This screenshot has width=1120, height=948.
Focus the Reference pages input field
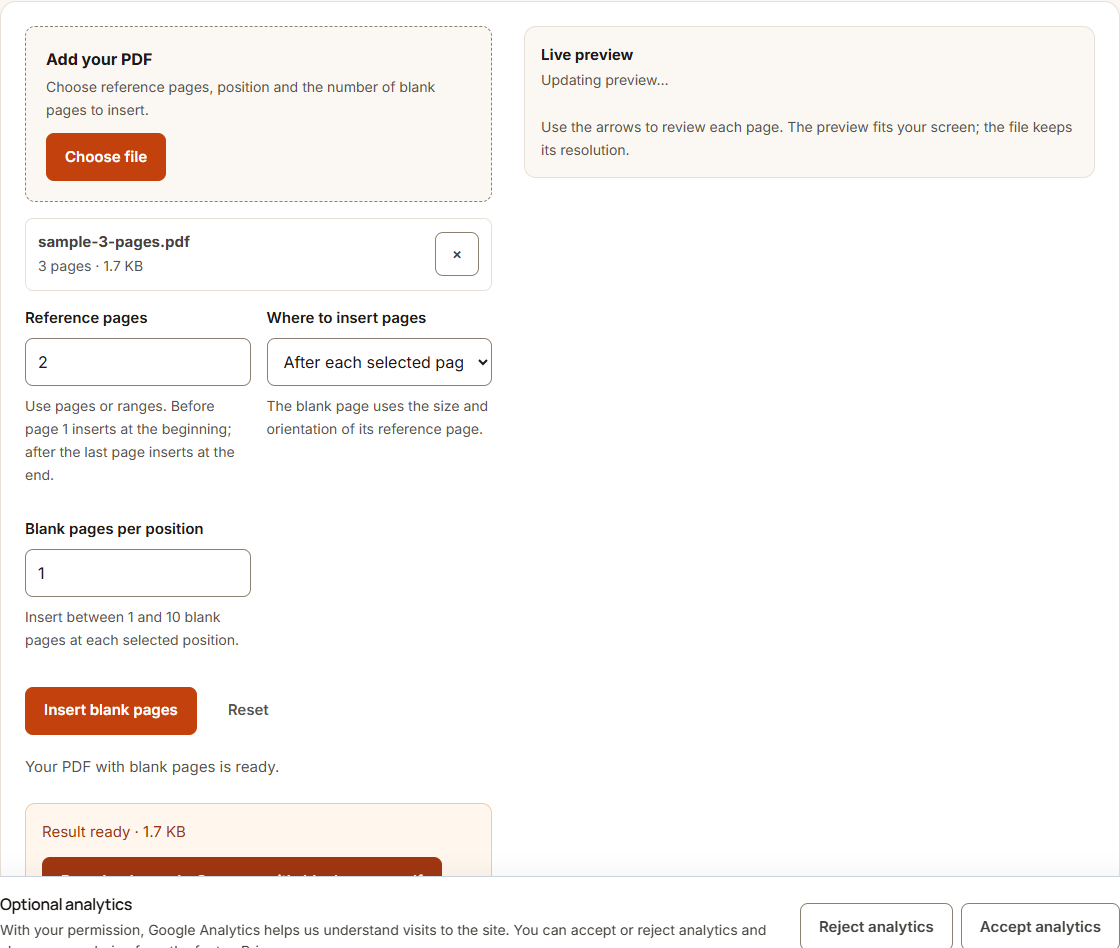click(x=138, y=362)
